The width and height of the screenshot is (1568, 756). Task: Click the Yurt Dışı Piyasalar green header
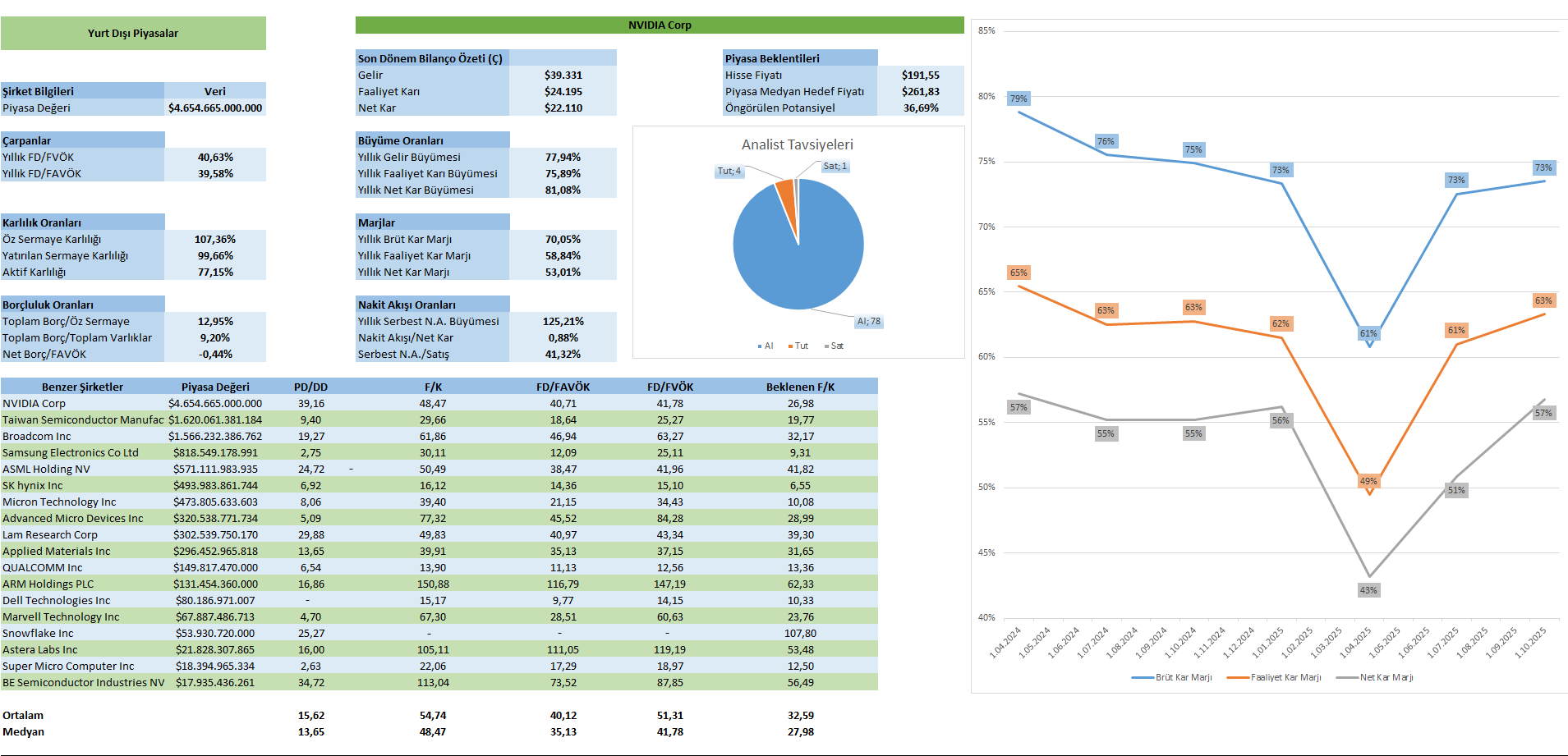point(133,34)
